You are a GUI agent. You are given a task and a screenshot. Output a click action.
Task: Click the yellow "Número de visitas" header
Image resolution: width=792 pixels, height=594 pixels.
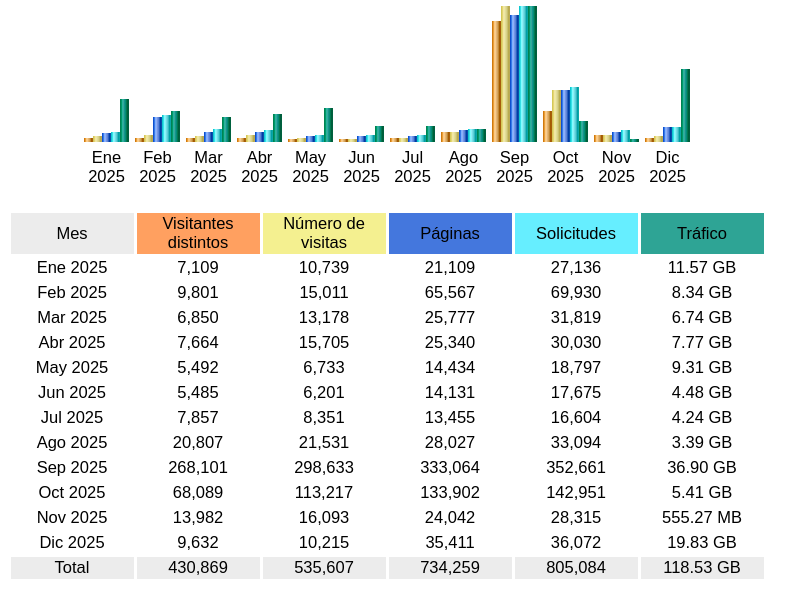click(x=324, y=233)
